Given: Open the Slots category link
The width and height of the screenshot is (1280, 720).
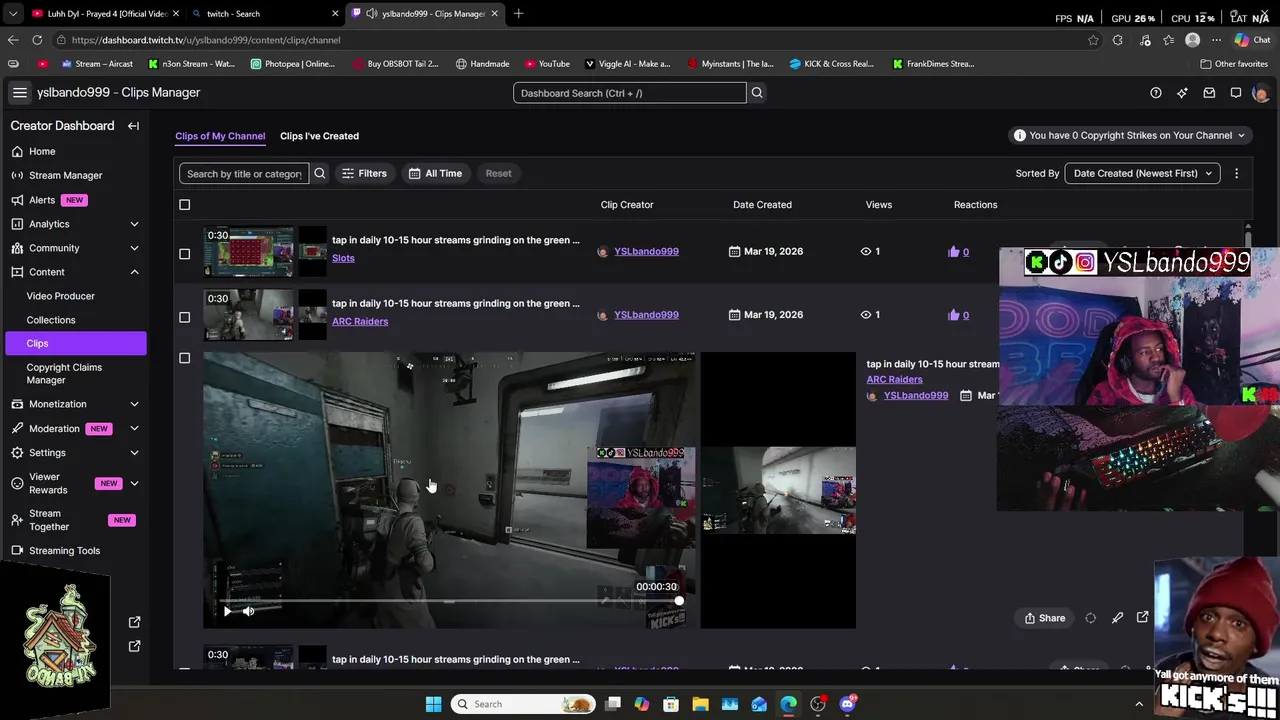Looking at the screenshot, I should point(343,258).
